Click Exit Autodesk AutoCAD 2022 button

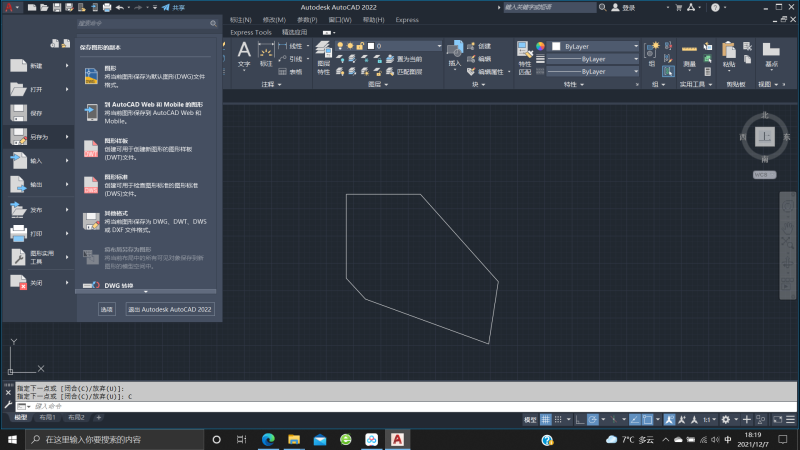coord(170,310)
